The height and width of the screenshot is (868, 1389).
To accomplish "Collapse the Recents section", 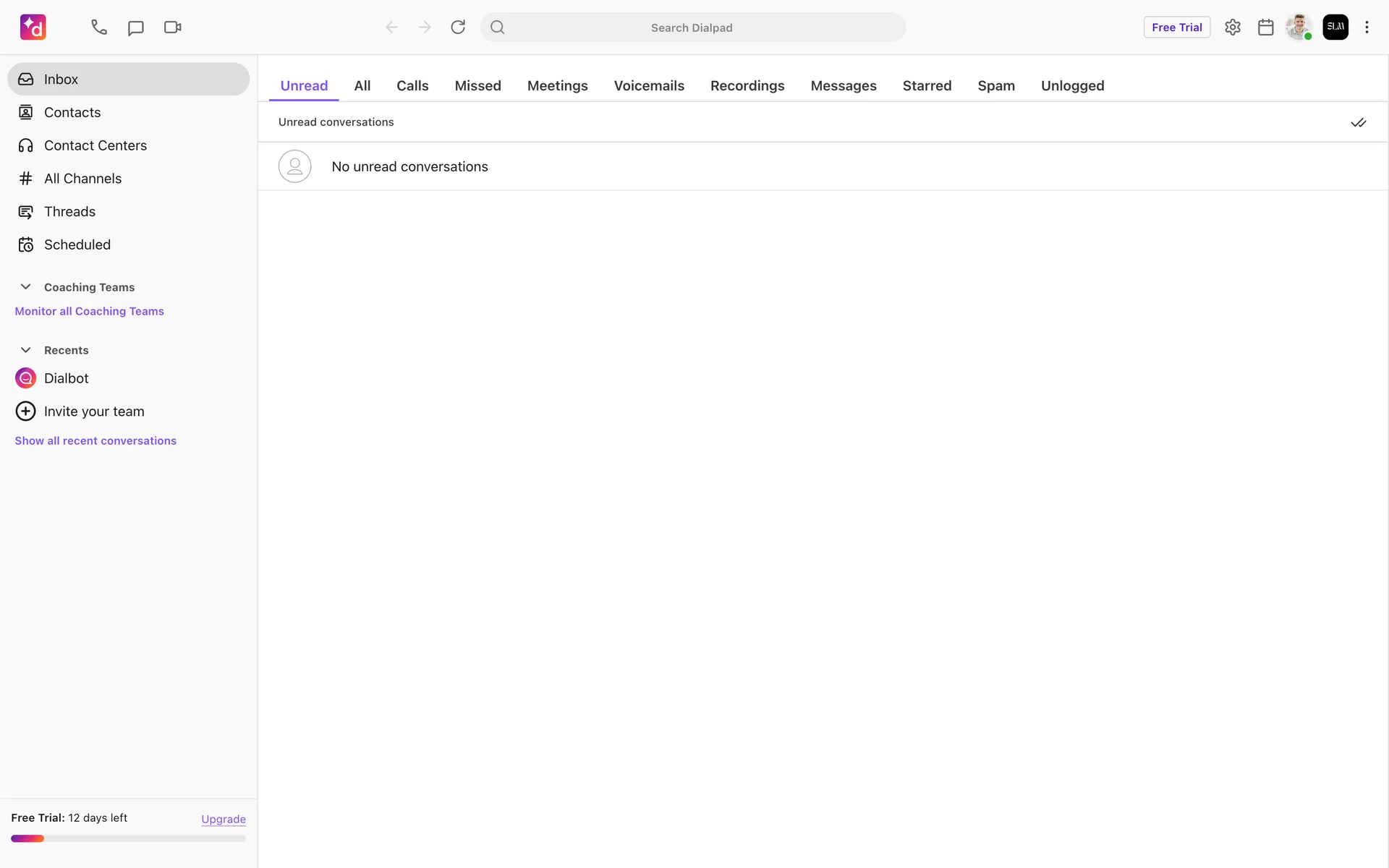I will [x=26, y=350].
